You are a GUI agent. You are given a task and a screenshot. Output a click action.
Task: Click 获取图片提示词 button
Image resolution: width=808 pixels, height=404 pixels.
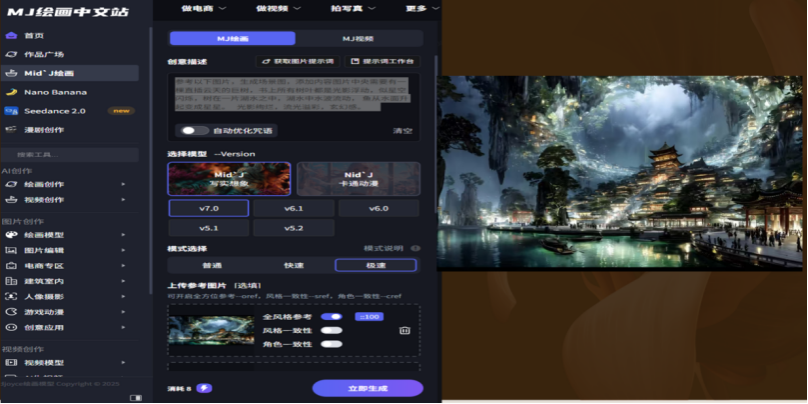[296, 61]
